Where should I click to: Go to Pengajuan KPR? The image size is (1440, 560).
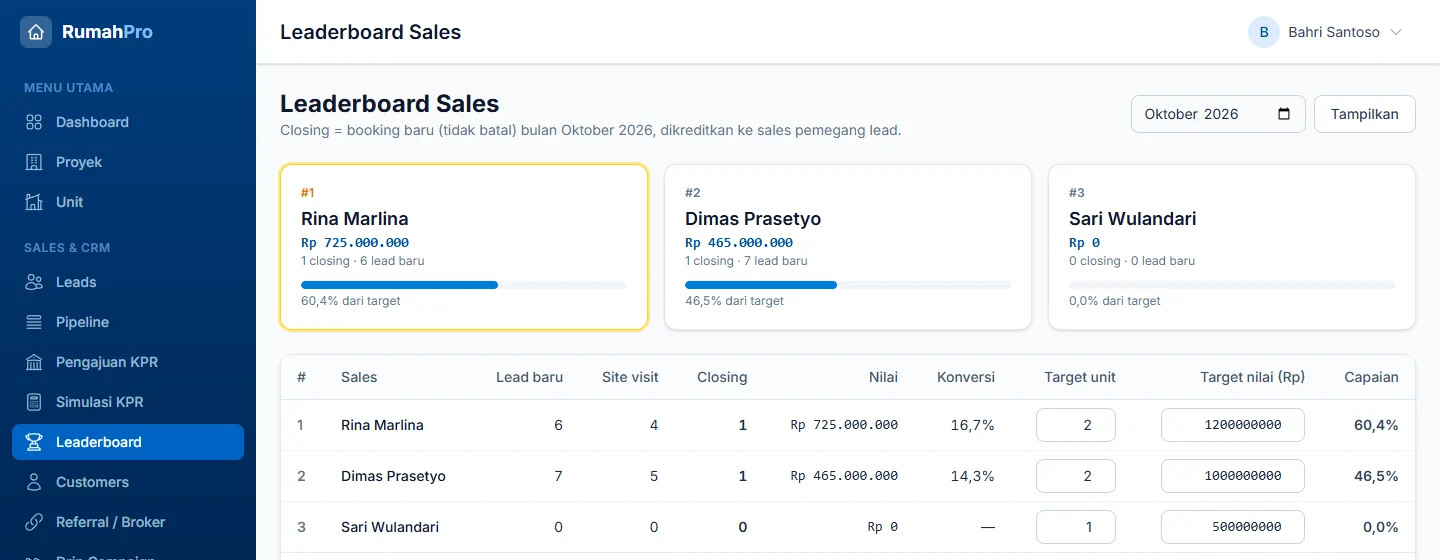pos(128,362)
